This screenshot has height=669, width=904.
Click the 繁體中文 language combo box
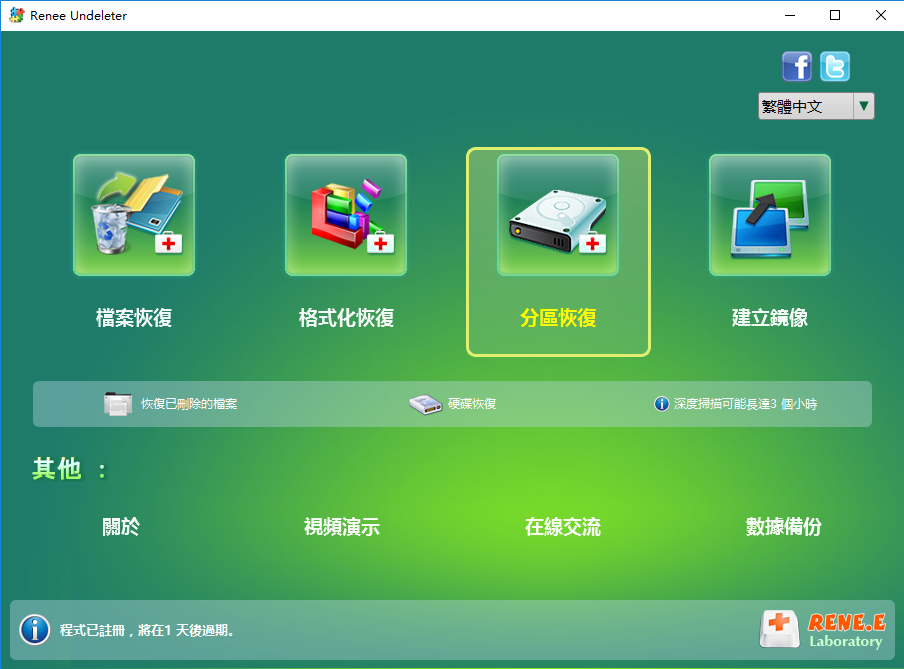coord(816,106)
